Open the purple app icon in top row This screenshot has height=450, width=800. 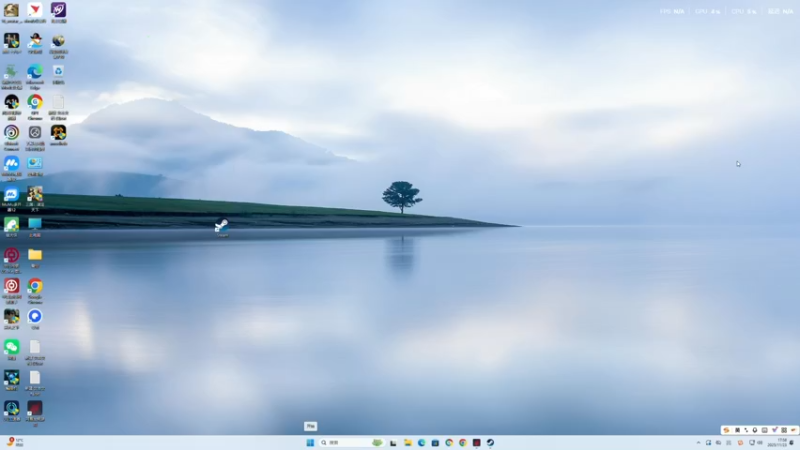point(58,12)
